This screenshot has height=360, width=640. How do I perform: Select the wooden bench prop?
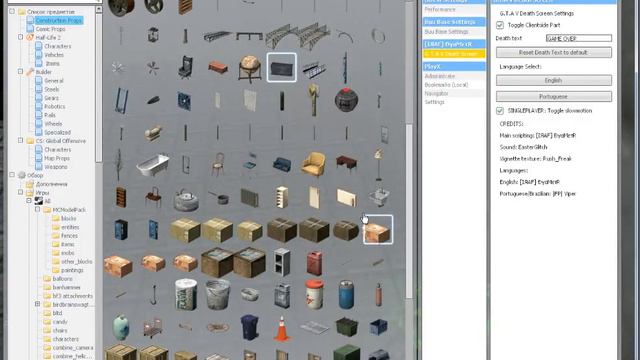pos(218,68)
